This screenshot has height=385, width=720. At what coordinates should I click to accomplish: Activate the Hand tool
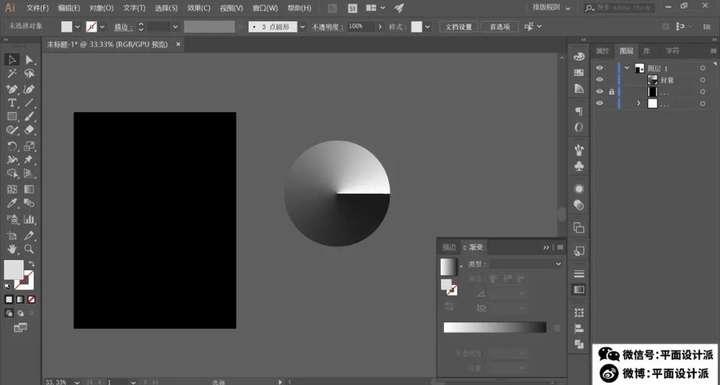(12, 249)
